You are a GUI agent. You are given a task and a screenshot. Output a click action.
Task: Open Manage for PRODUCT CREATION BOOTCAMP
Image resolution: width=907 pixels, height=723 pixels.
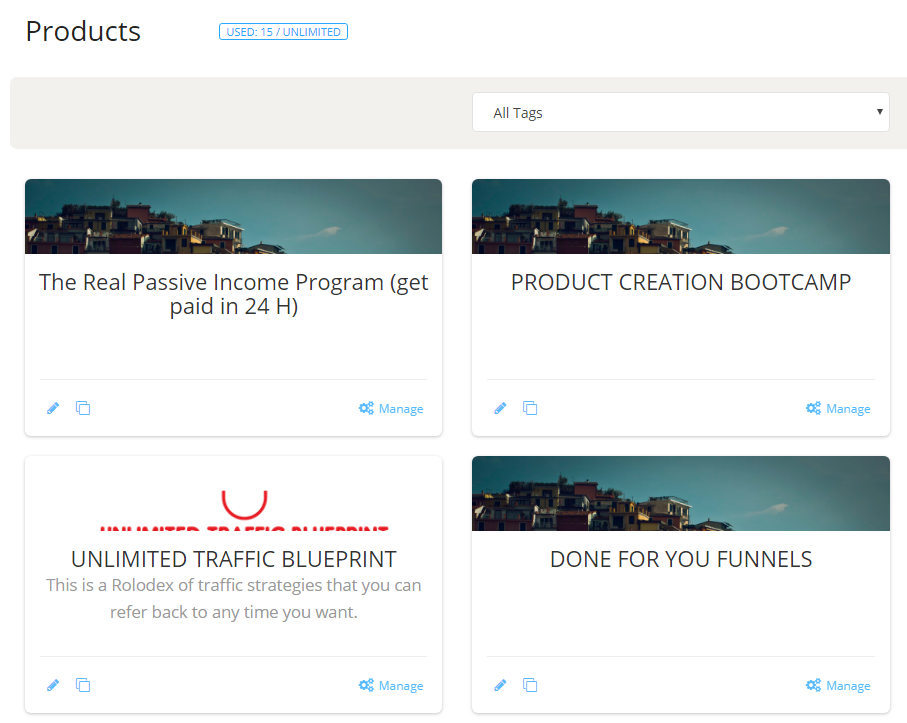[838, 408]
